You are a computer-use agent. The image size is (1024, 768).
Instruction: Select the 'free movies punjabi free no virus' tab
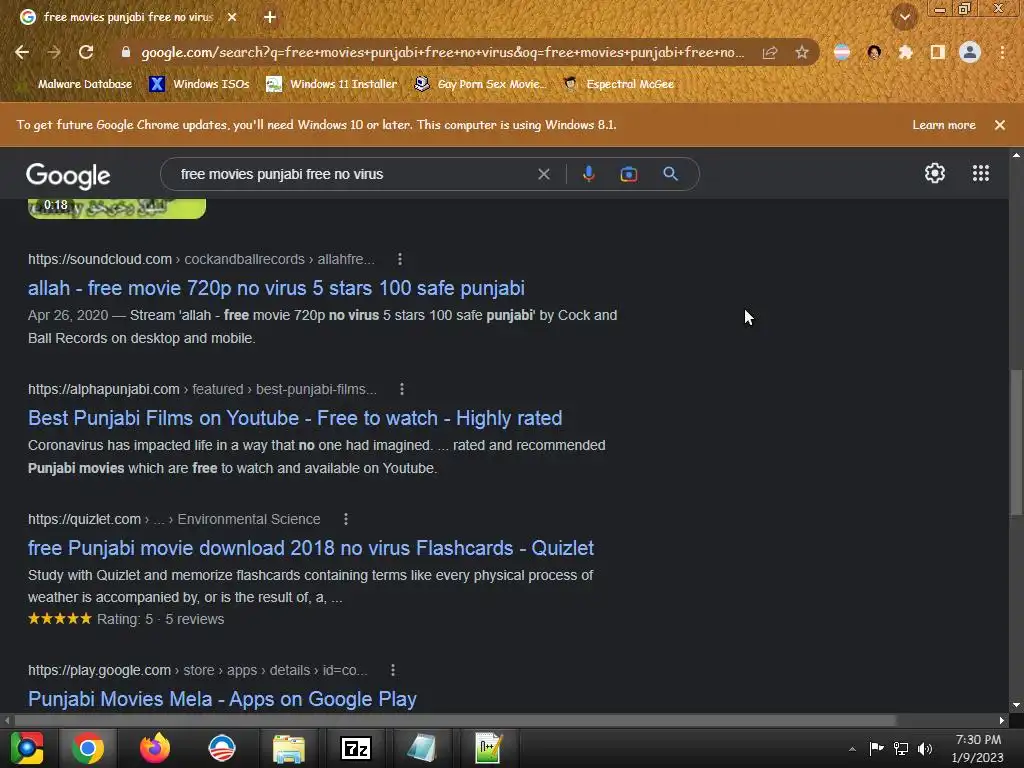pos(128,17)
